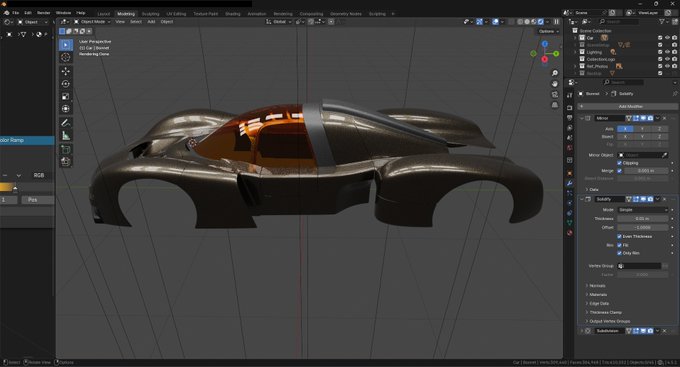Click the blue Z axis gizmo ball
Image resolution: width=680 pixels, height=367 pixels.
pyautogui.click(x=545, y=44)
